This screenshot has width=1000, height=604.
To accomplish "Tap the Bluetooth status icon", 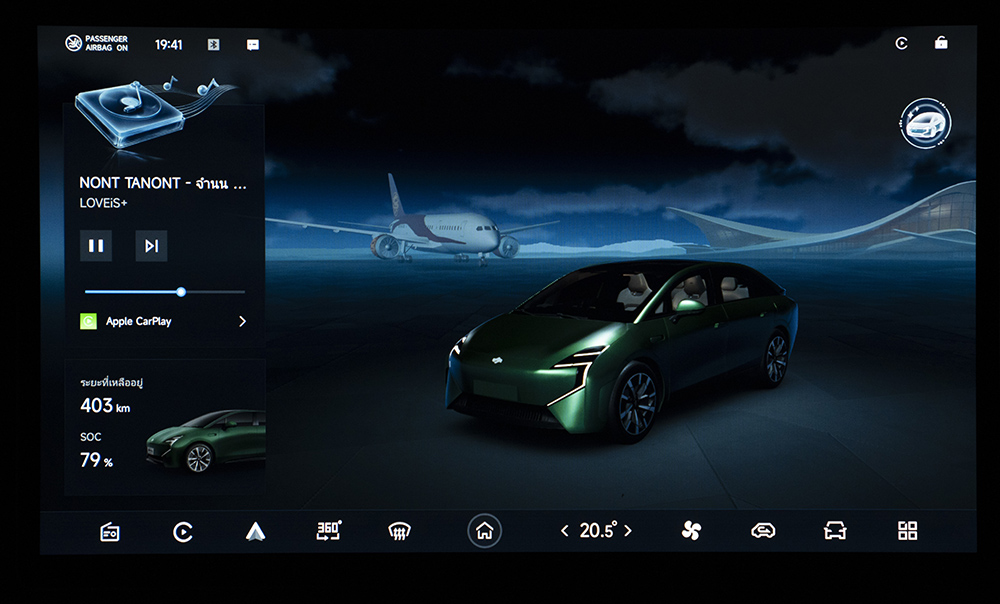I will coord(213,44).
